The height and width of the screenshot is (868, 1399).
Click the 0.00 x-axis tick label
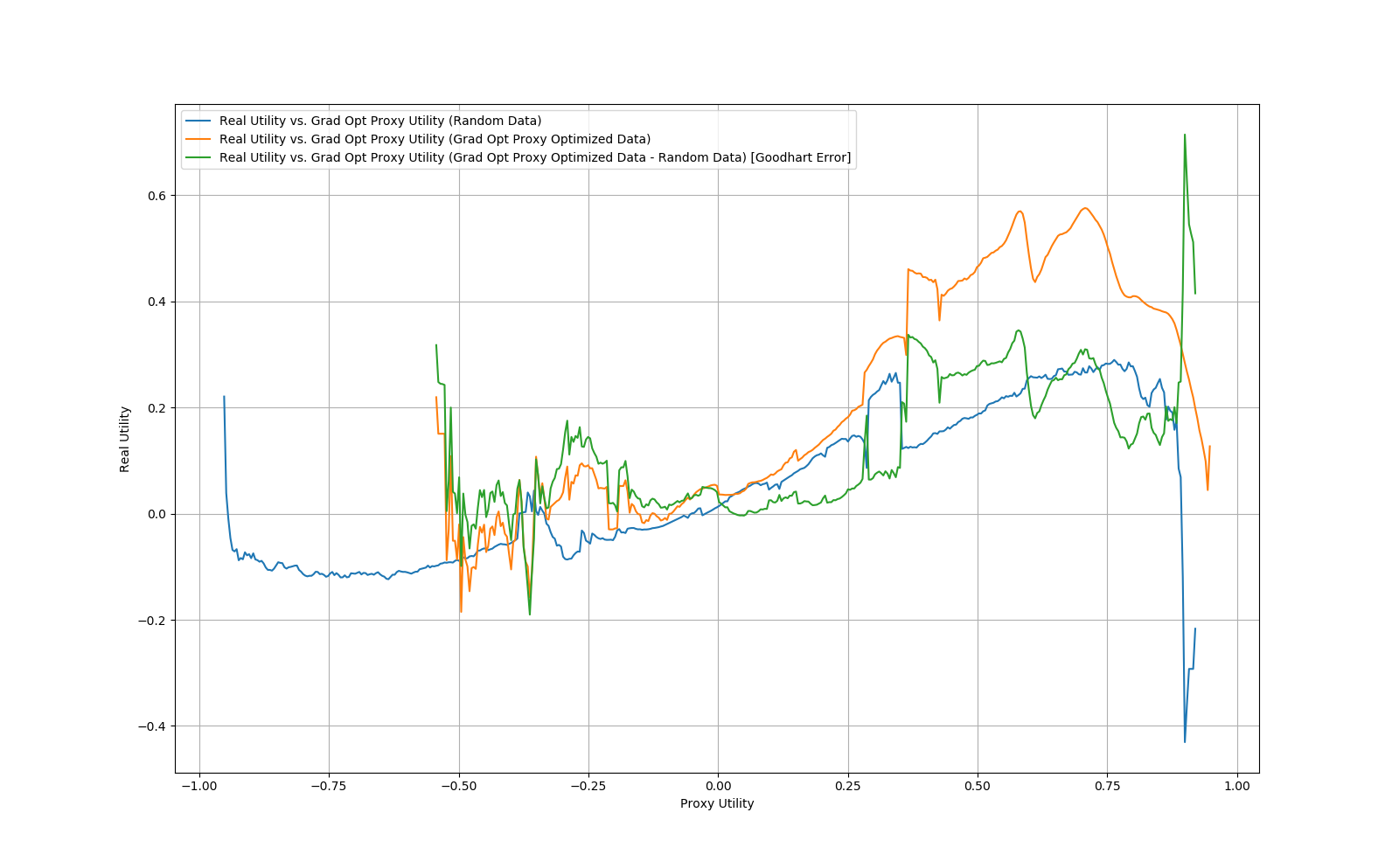[x=718, y=786]
